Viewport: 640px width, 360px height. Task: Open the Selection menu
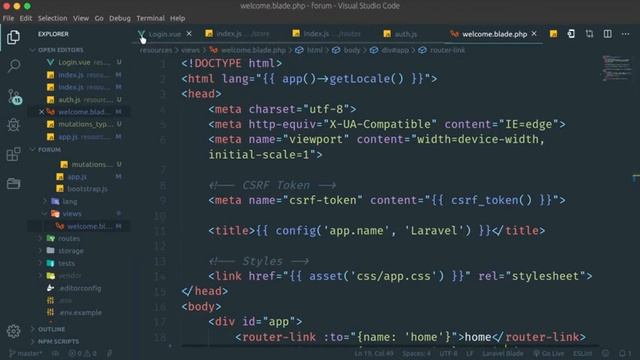coord(53,18)
